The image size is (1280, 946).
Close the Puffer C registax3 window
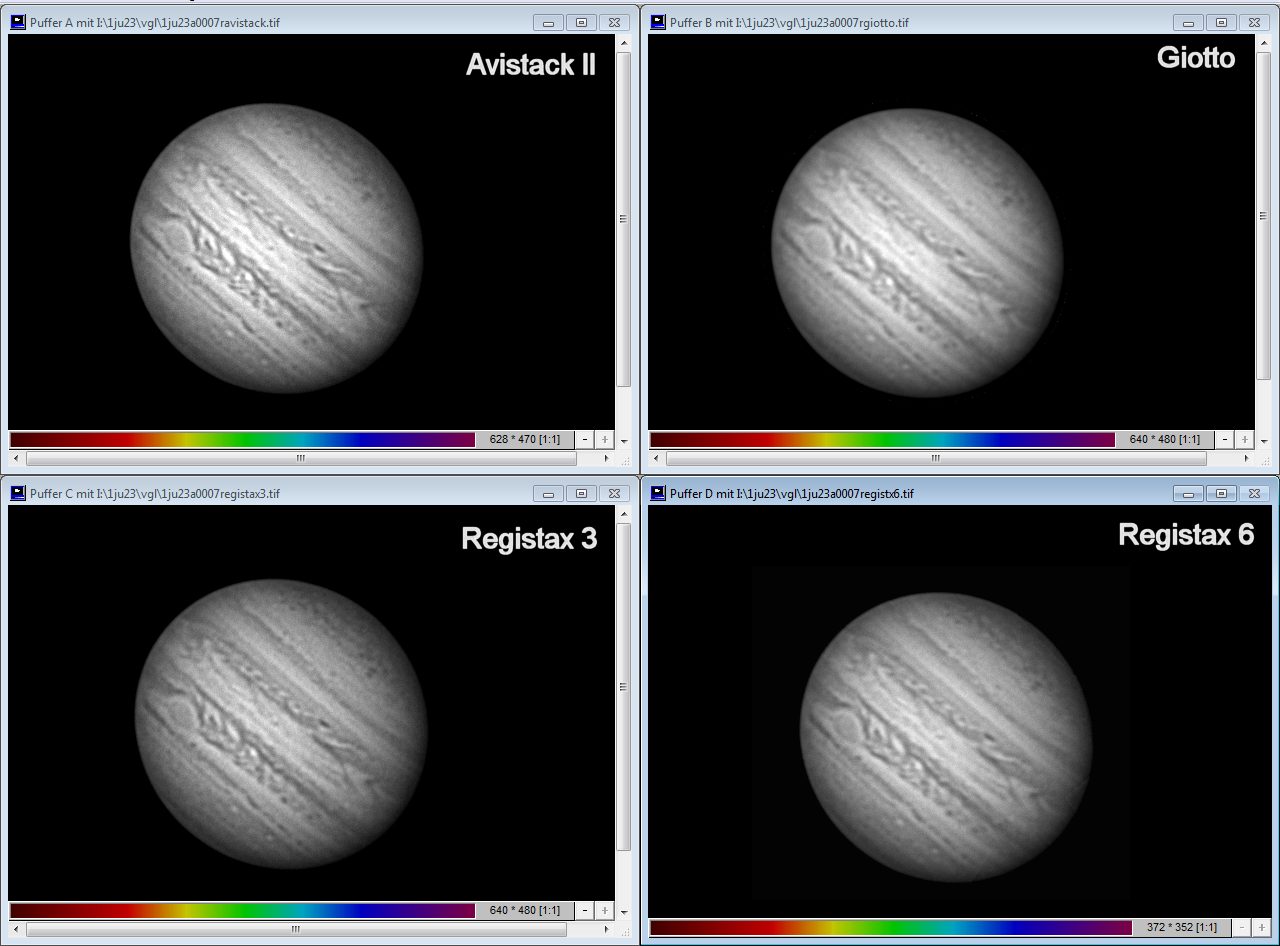pos(614,493)
